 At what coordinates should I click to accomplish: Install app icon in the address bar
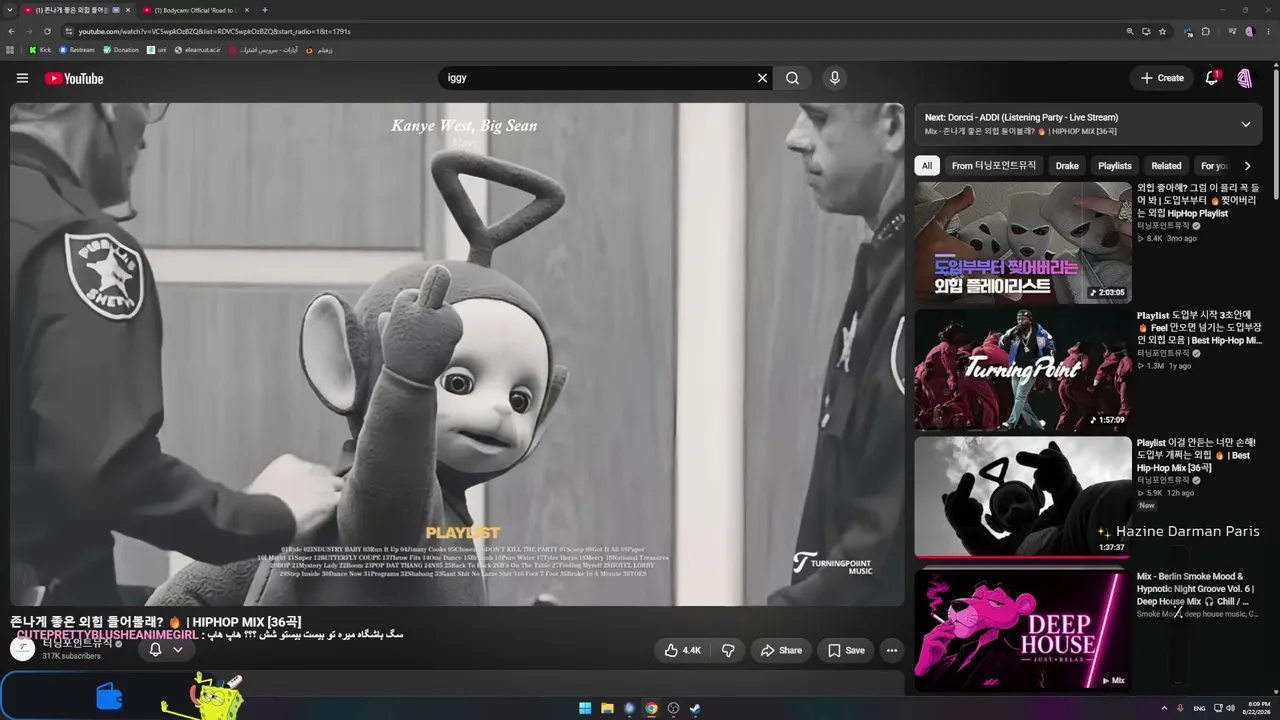(x=1146, y=31)
